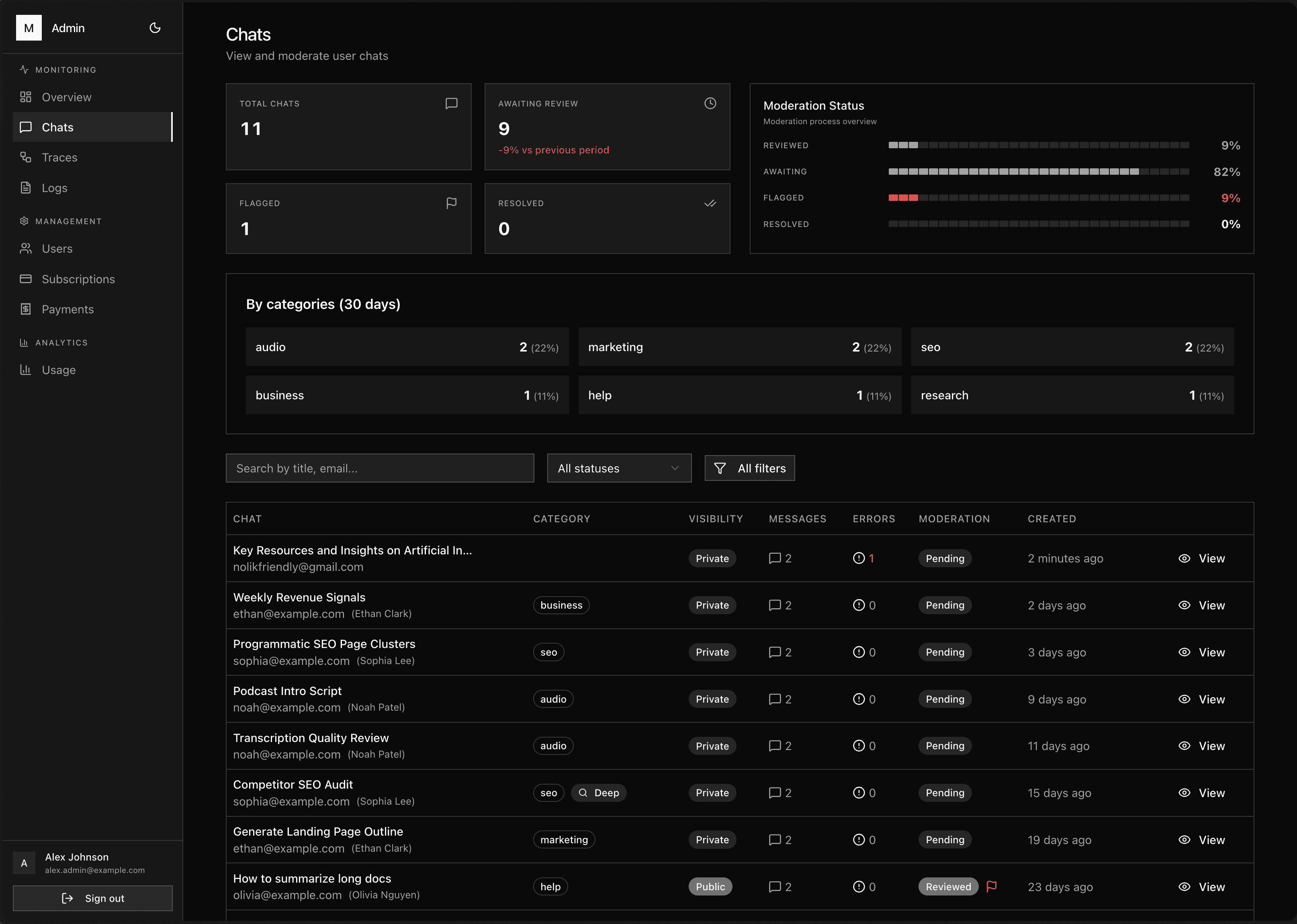Click the chevron arrow in the statuses selector
The image size is (1297, 924).
[675, 468]
